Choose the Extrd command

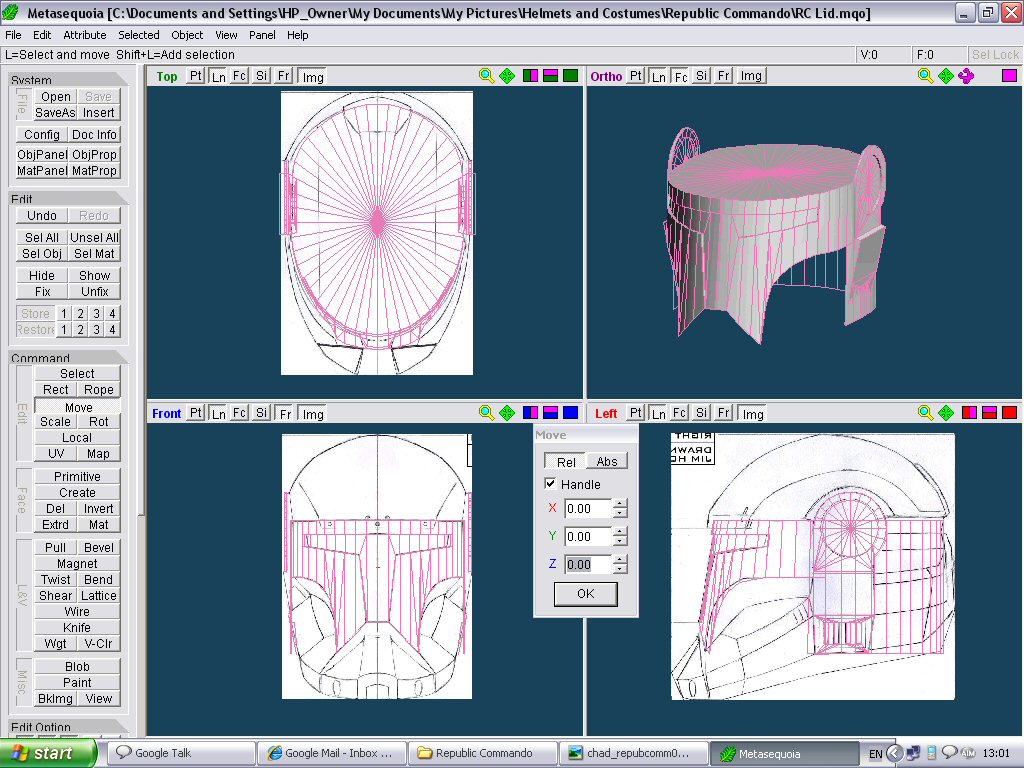tap(56, 525)
